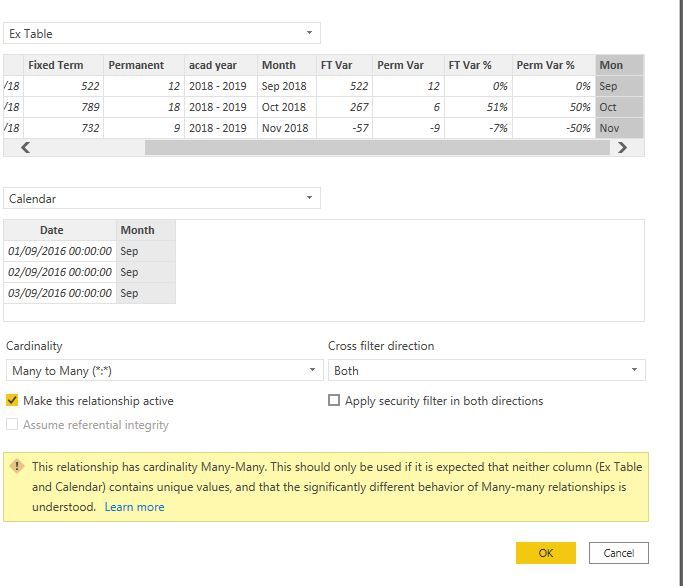Image resolution: width=683 pixels, height=586 pixels.
Task: Open the Ex Table selection dropdown
Action: coord(162,33)
